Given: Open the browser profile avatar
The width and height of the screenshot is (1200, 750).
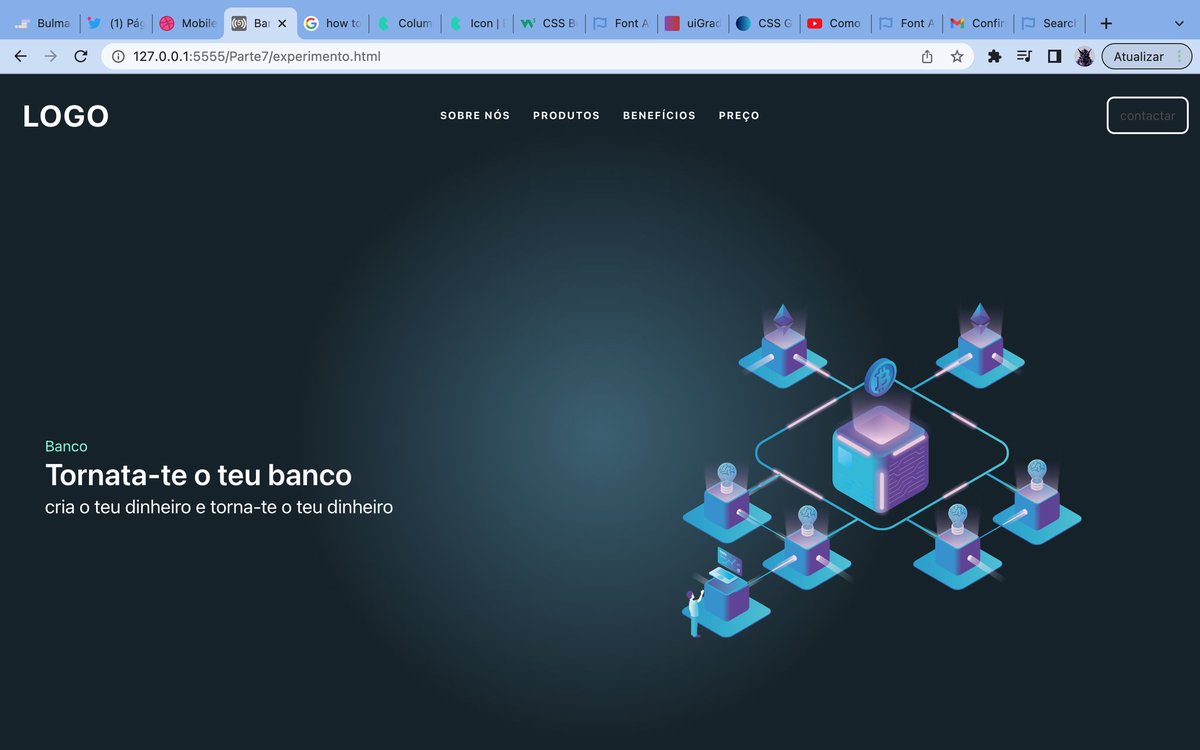Looking at the screenshot, I should (1084, 56).
